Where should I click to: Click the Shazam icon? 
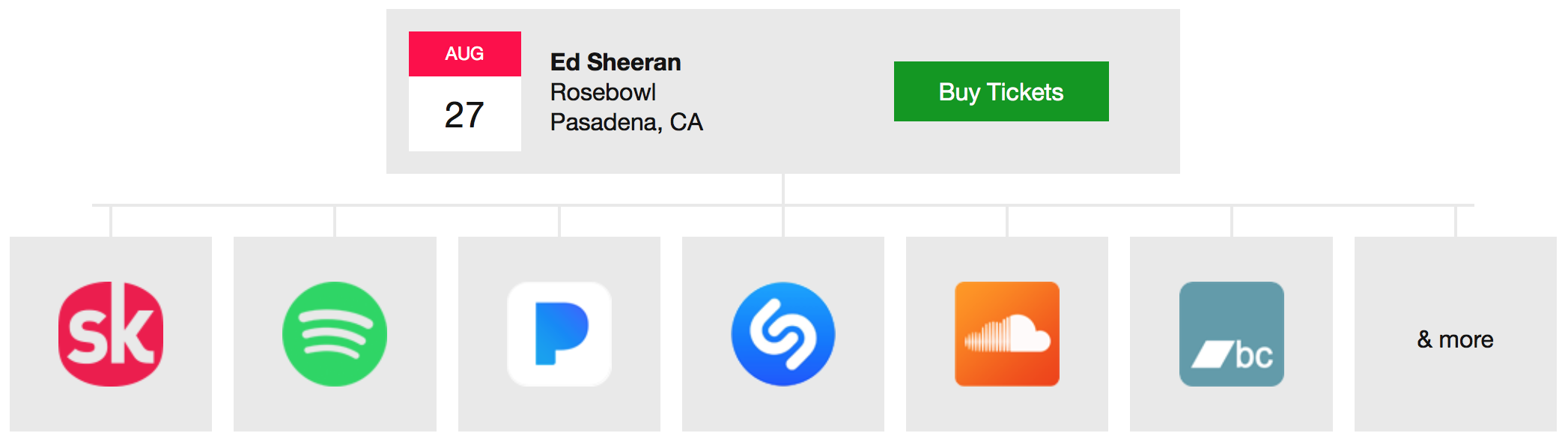[x=783, y=334]
